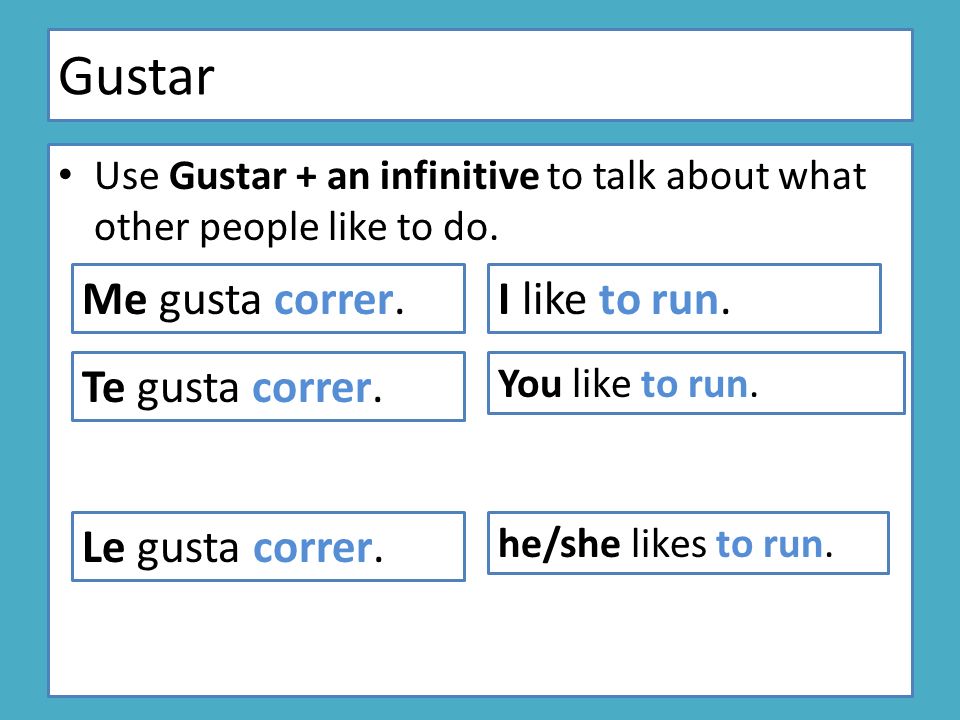
Task: Click the blue 'correr' in the Le sentence
Action: (x=313, y=548)
